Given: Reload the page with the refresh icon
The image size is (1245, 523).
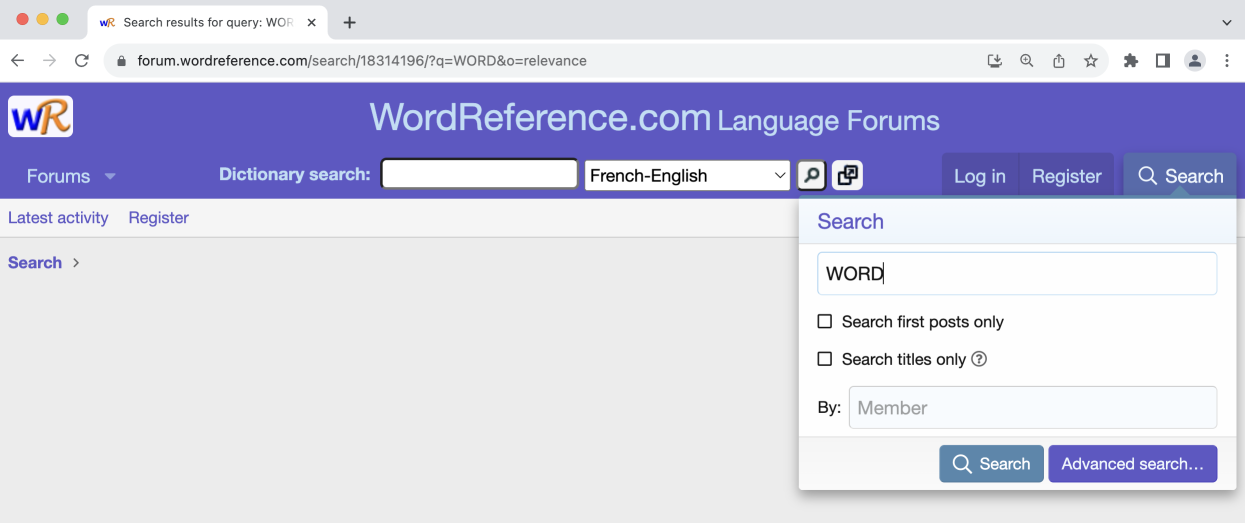Looking at the screenshot, I should [82, 60].
